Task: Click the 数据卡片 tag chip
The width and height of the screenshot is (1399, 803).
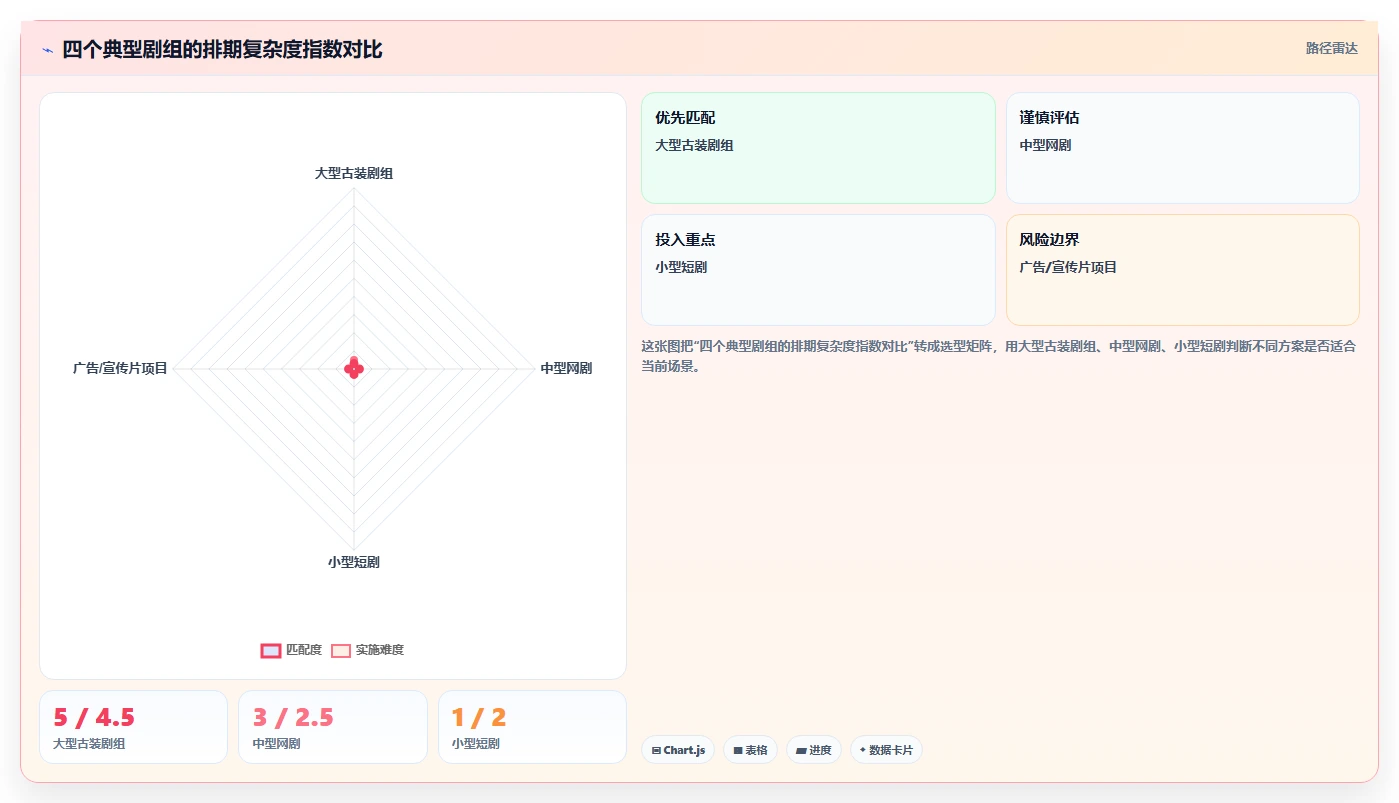Action: click(x=886, y=750)
